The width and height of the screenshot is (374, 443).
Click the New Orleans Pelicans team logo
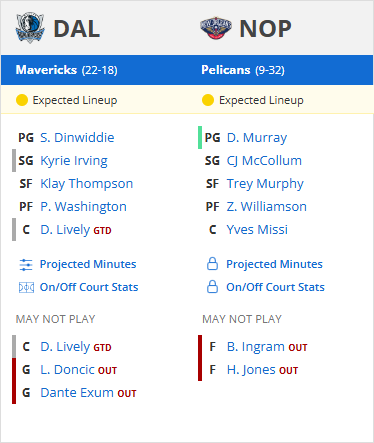(x=216, y=28)
